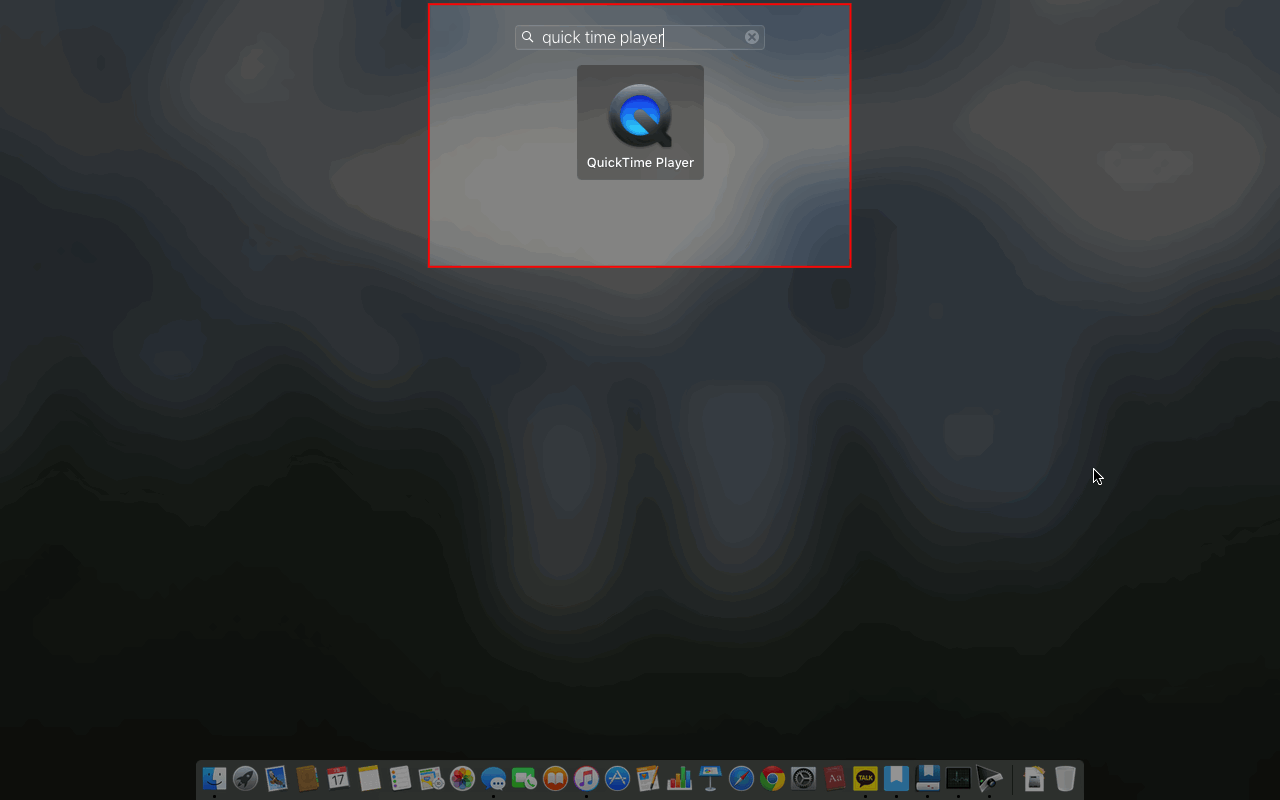Viewport: 1280px width, 800px height.
Task: Open the FaceTime app in Dock
Action: tap(524, 778)
